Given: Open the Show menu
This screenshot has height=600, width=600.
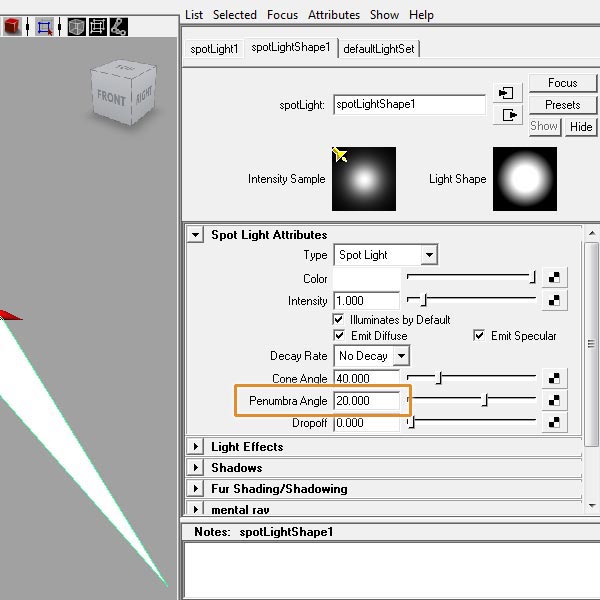Looking at the screenshot, I should 384,15.
